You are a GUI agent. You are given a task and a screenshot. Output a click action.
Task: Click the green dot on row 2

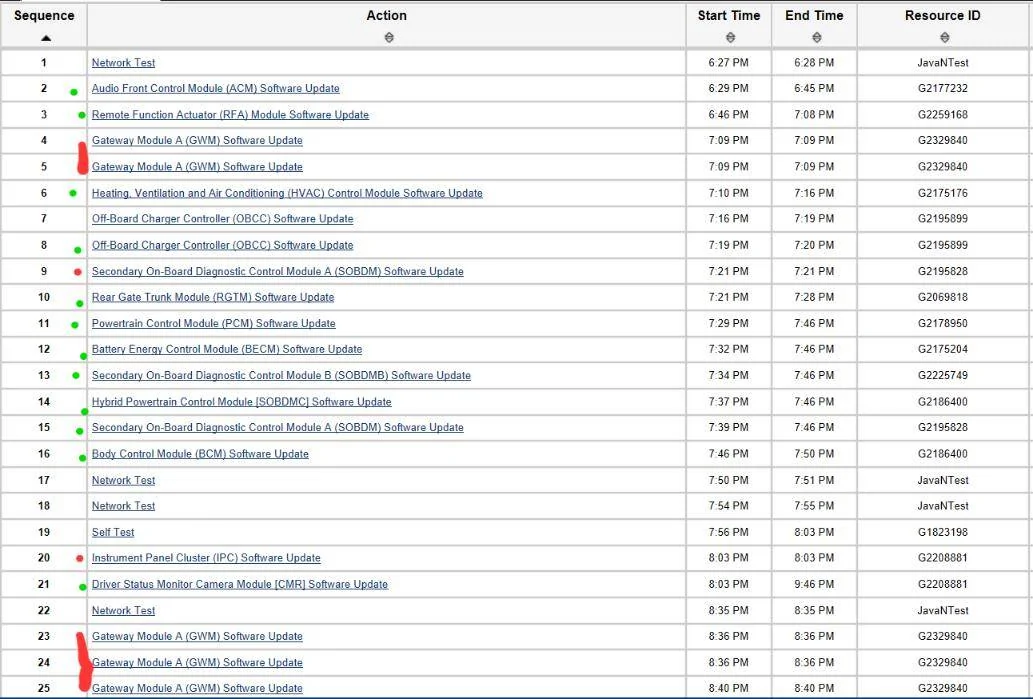(74, 92)
